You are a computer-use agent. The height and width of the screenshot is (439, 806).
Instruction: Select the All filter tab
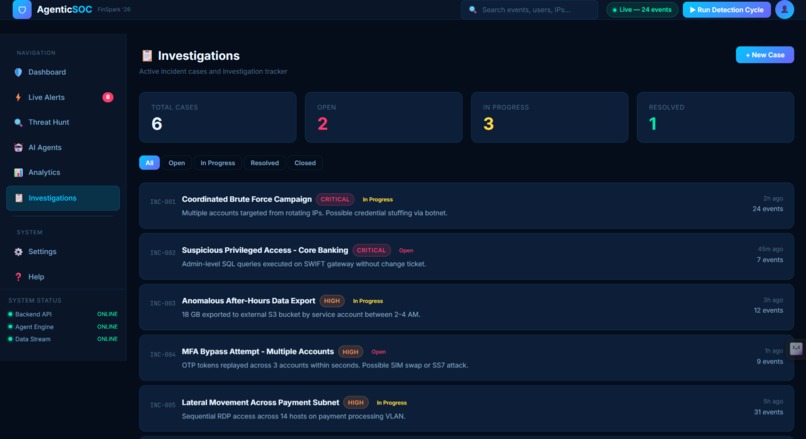(149, 163)
